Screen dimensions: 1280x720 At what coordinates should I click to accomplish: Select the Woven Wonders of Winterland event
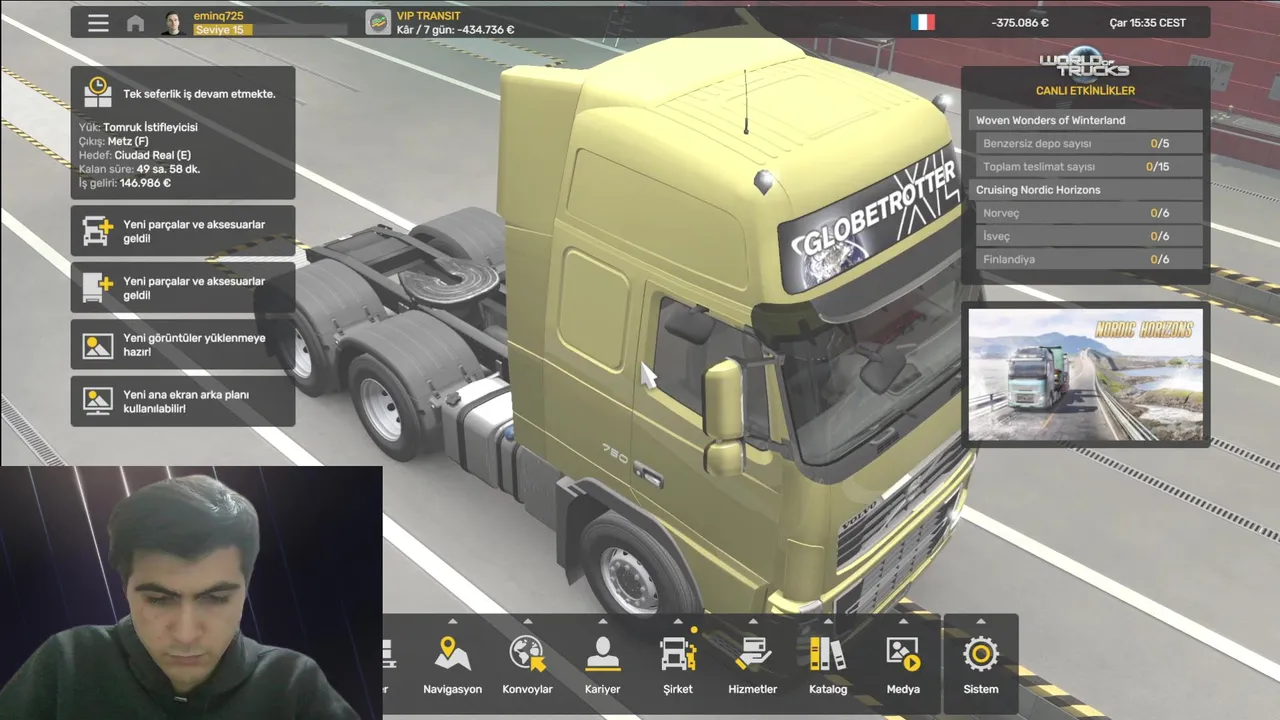[x=1085, y=120]
